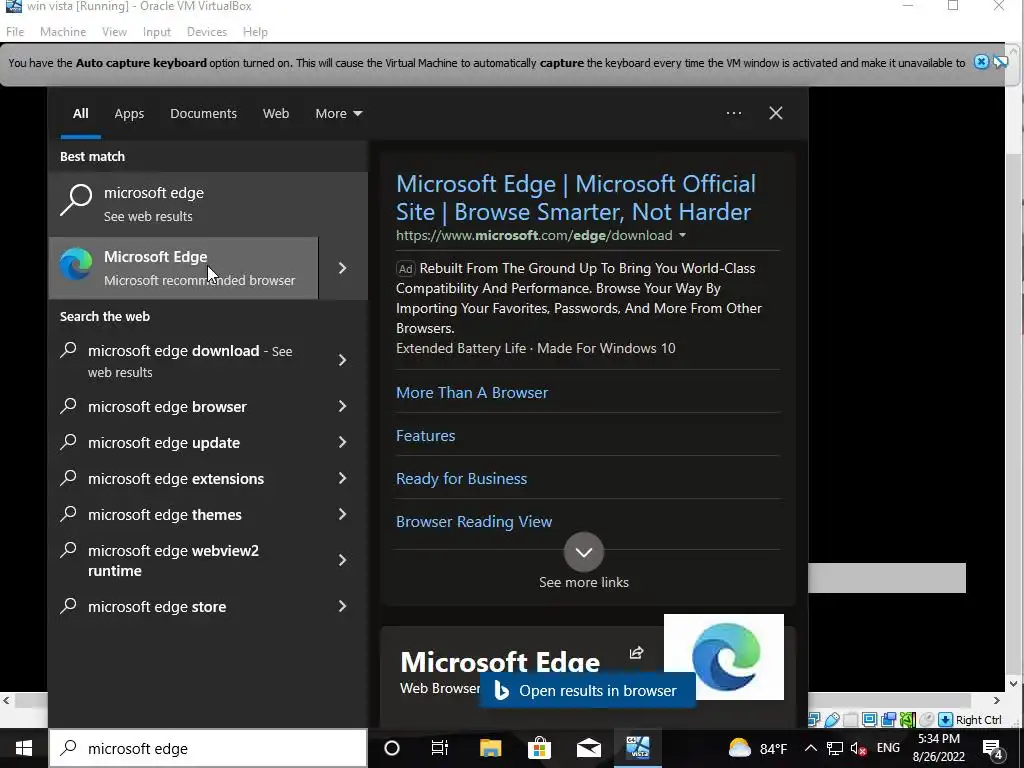Click See more links chevron button
1024x768 pixels.
[x=584, y=552]
